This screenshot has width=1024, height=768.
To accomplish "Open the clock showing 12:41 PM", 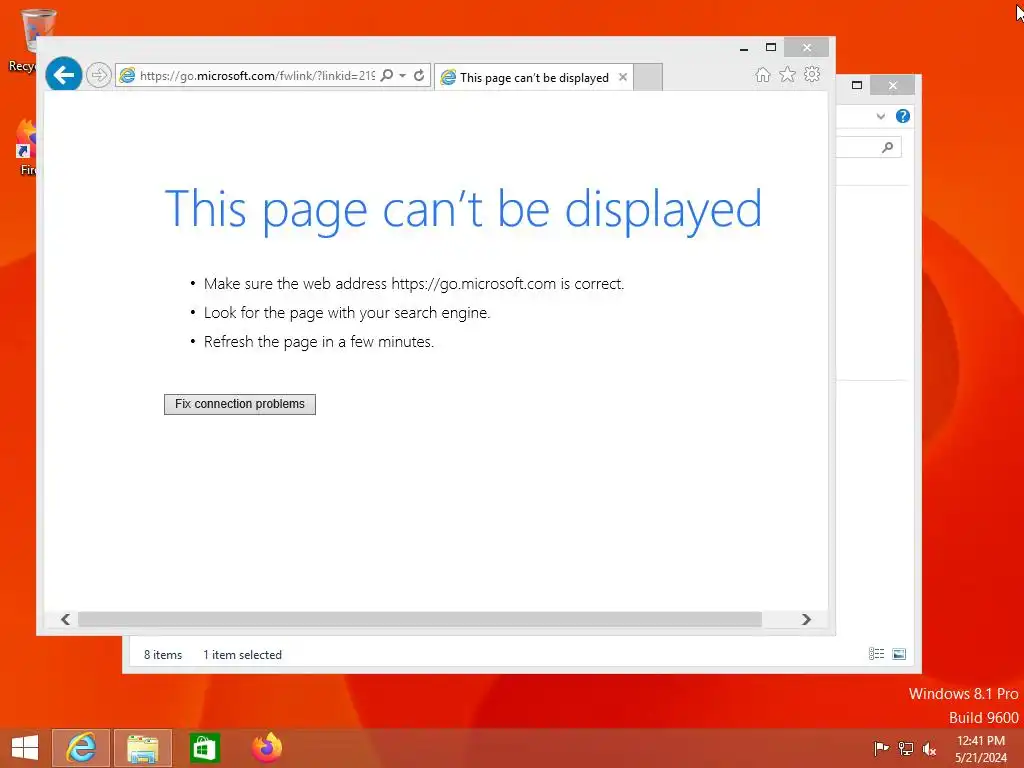I will 981,748.
